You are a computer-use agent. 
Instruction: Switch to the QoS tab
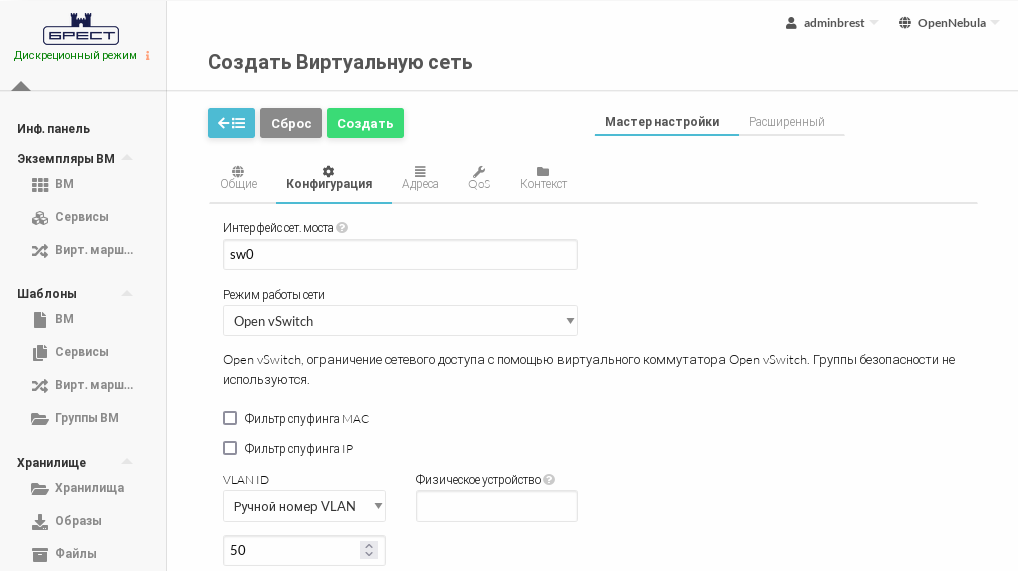click(x=479, y=178)
